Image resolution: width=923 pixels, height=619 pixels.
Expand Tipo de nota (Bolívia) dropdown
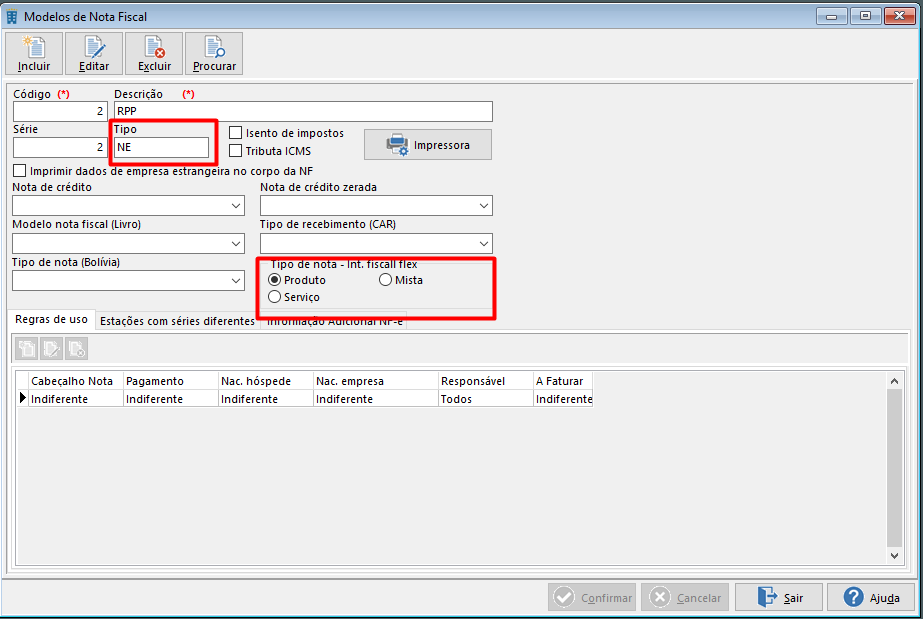click(x=236, y=281)
